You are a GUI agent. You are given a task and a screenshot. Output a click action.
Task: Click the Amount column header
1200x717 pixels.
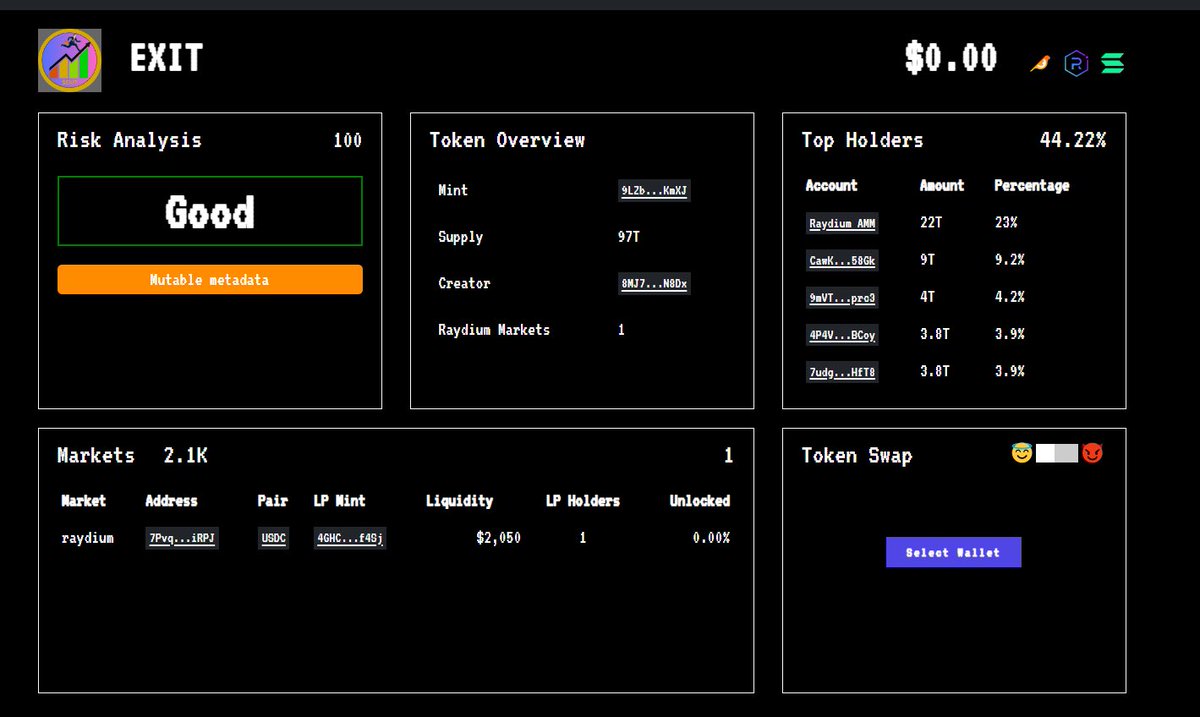pos(942,186)
